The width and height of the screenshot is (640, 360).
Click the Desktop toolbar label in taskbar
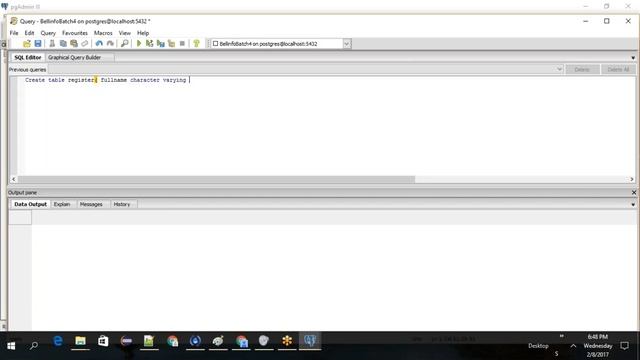(x=538, y=346)
